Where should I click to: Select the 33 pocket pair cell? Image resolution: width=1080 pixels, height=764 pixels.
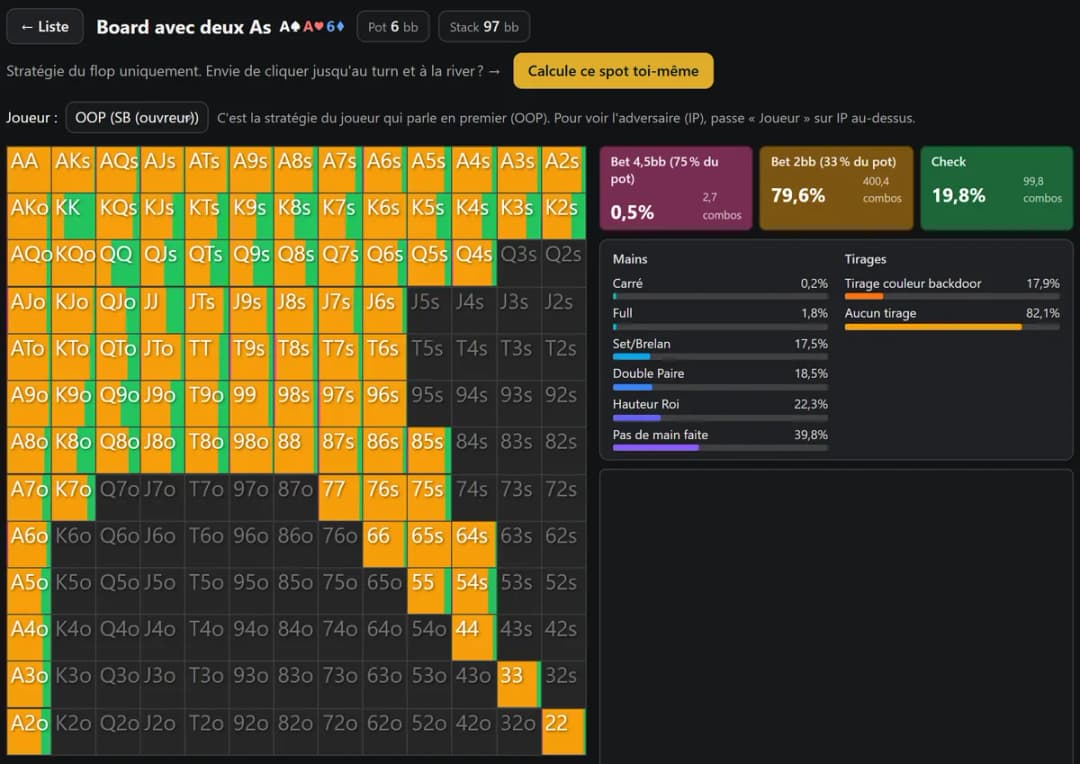tap(518, 685)
